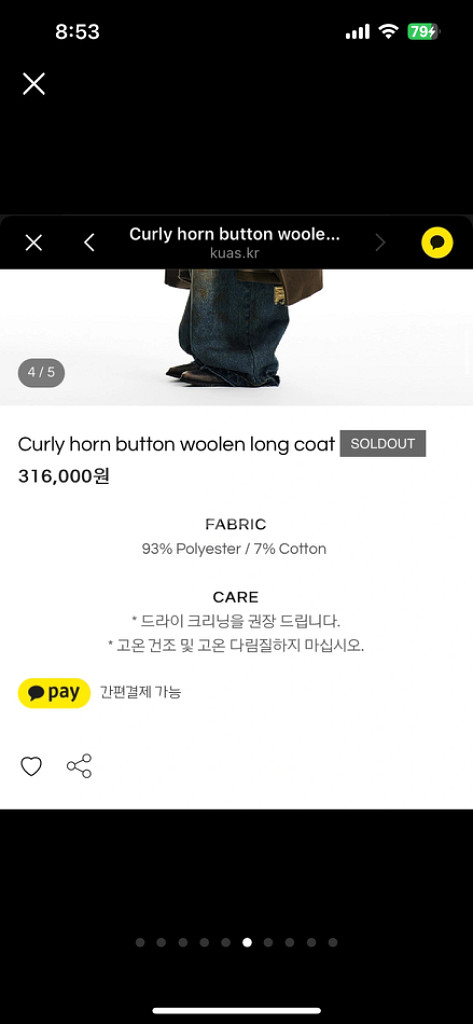Open the yellow KakaoTalk chat bubble icon
This screenshot has width=473, height=1024.
tap(437, 242)
